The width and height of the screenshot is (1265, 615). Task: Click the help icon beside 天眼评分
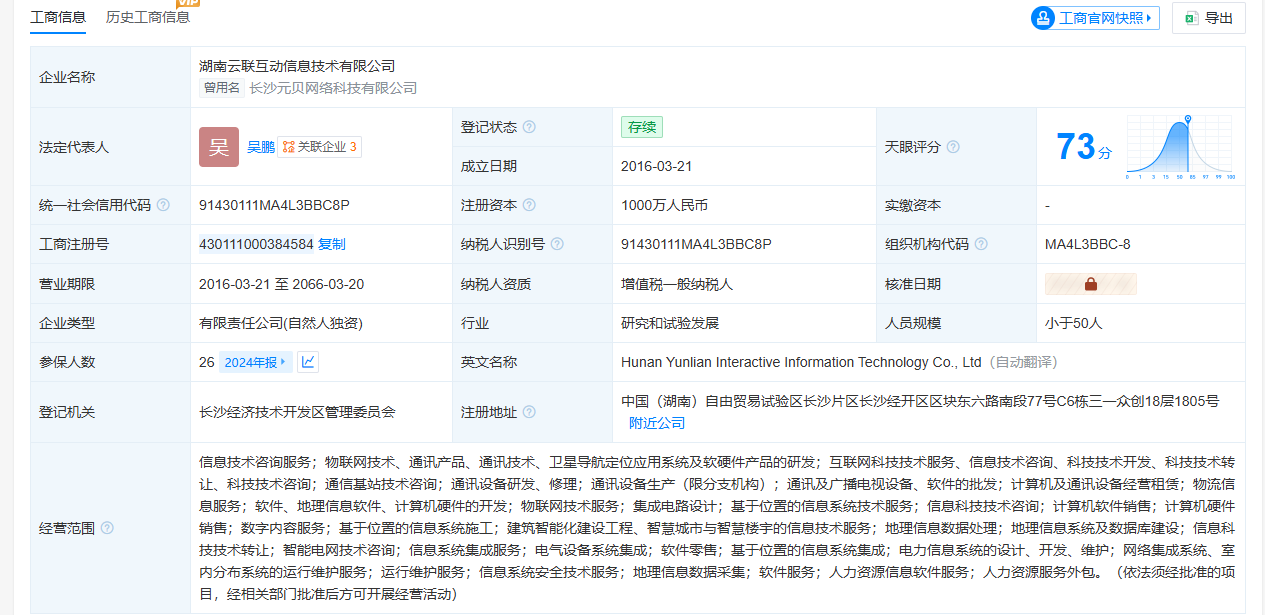tap(953, 147)
